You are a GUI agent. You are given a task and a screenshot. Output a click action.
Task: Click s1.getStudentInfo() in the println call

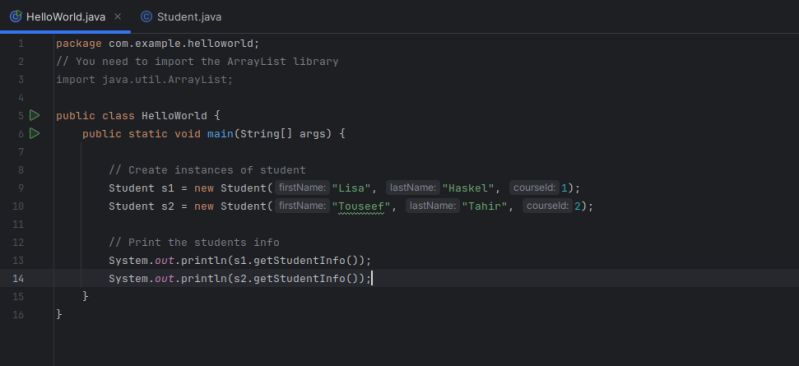pyautogui.click(x=296, y=260)
